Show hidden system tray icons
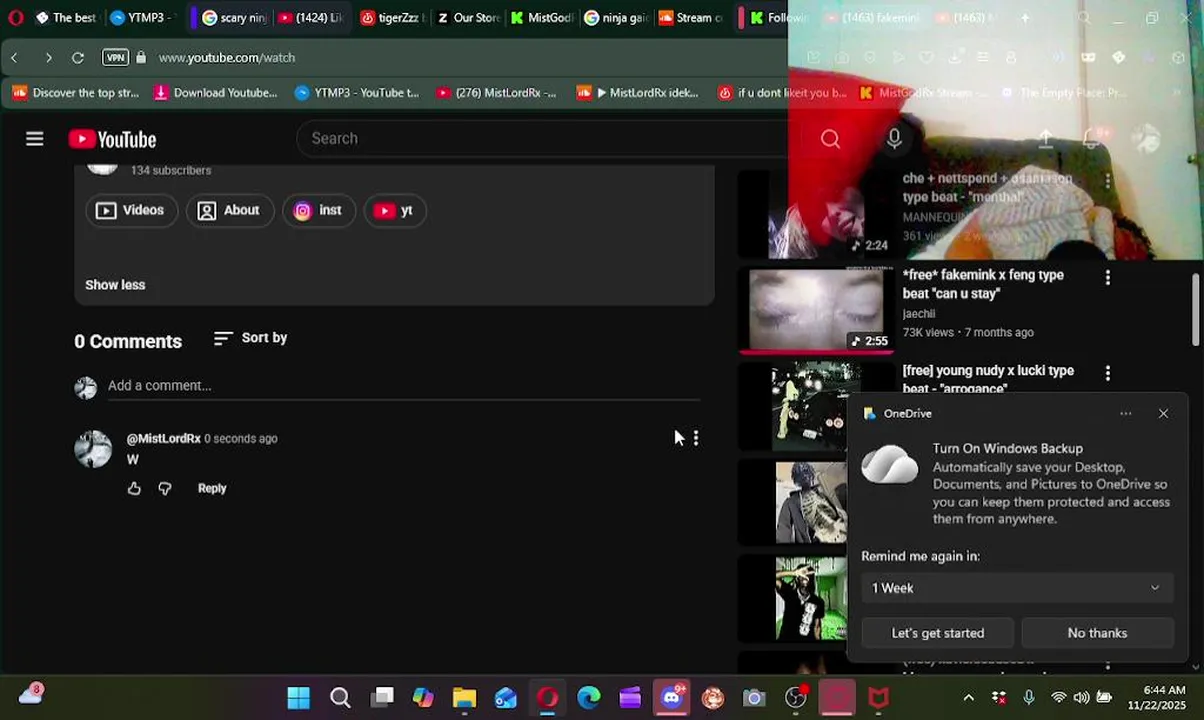This screenshot has width=1204, height=720. (x=968, y=698)
